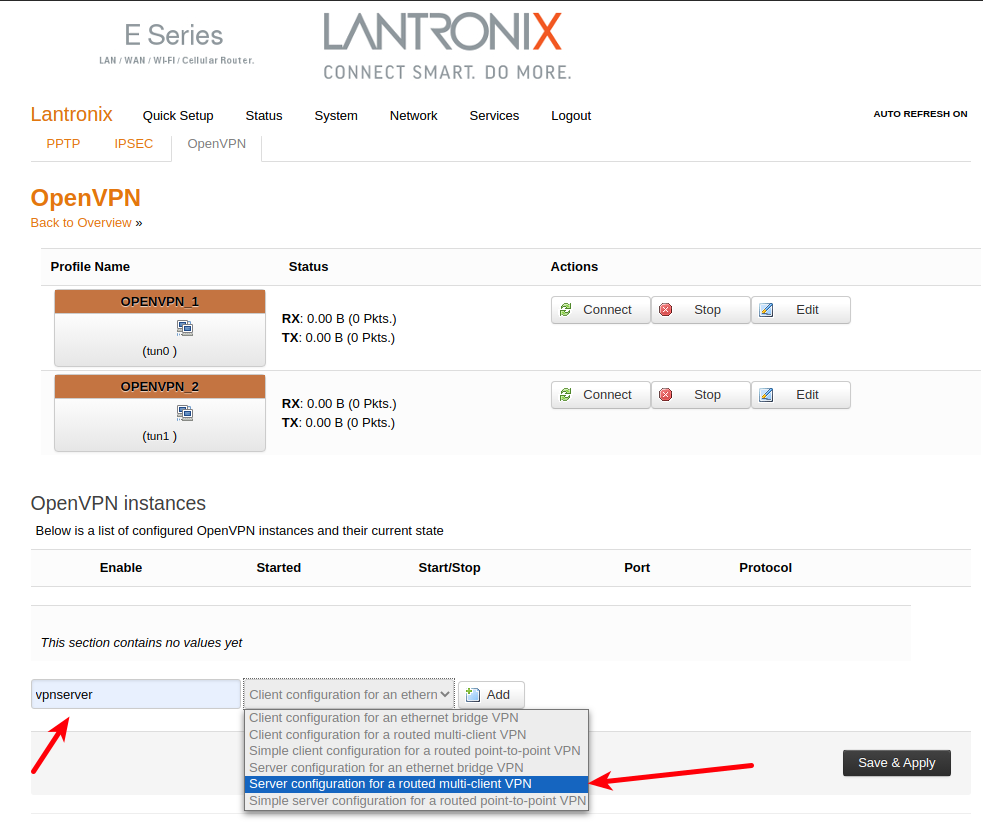Connect the OPENVPN_2 profile
Image resolution: width=983 pixels, height=827 pixels.
click(601, 395)
